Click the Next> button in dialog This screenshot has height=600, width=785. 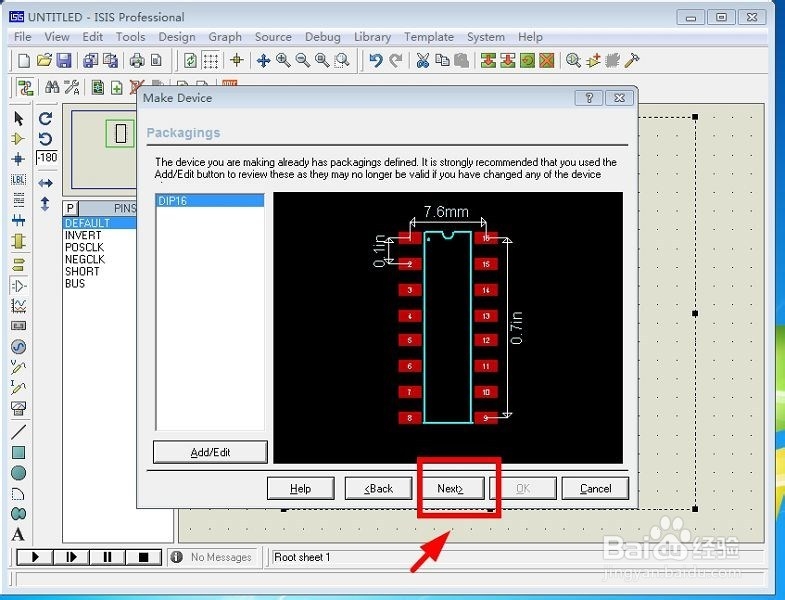(450, 488)
